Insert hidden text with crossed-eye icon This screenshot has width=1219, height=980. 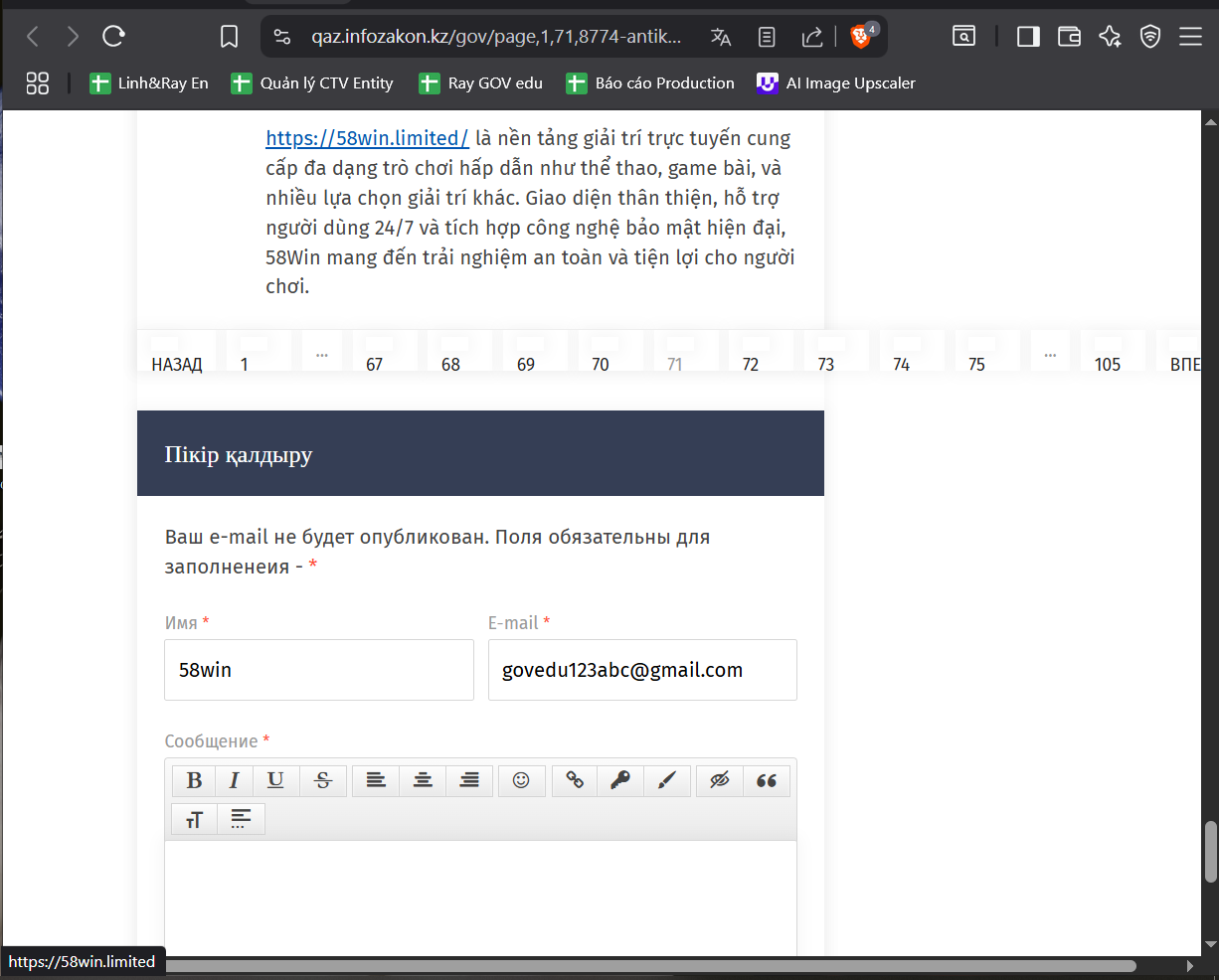[720, 780]
